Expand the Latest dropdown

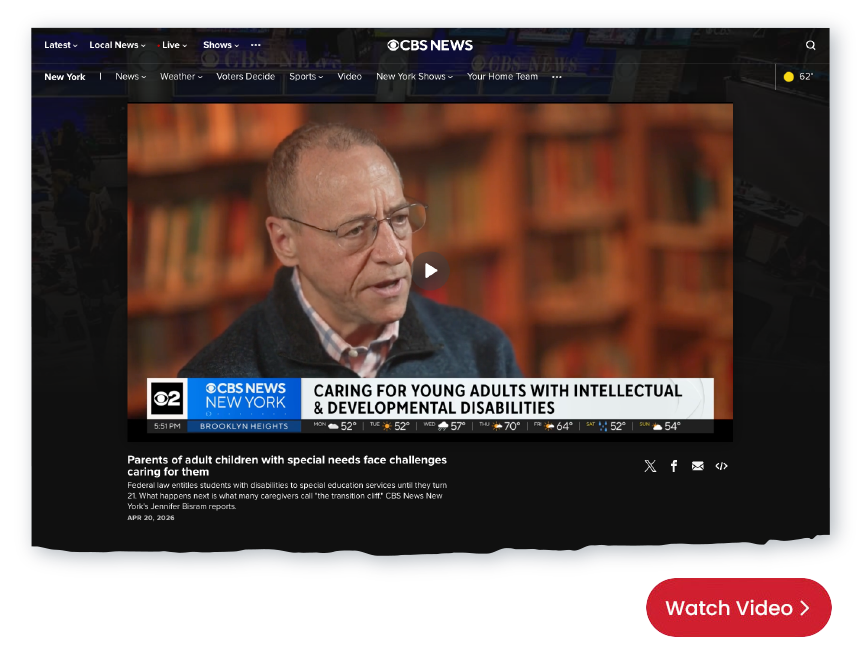click(60, 45)
